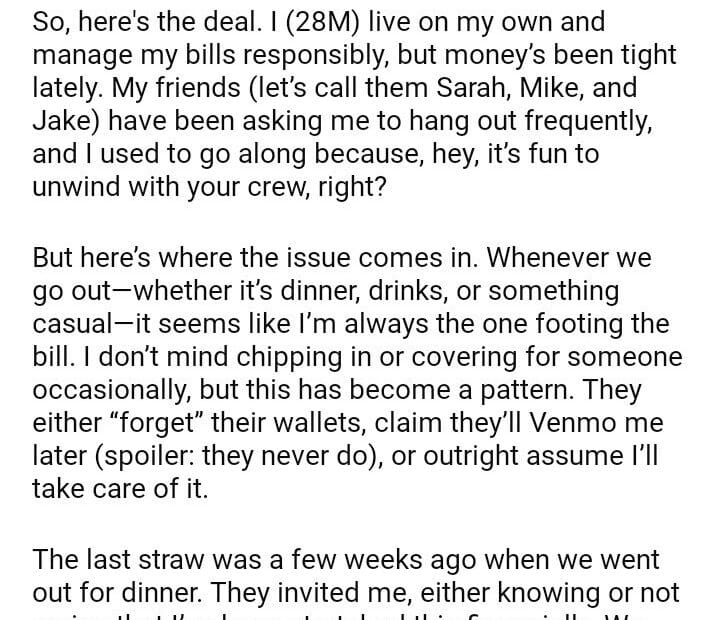Click the word "casual"
Viewport: 720px width, 620px height.
pyautogui.click(x=75, y=323)
